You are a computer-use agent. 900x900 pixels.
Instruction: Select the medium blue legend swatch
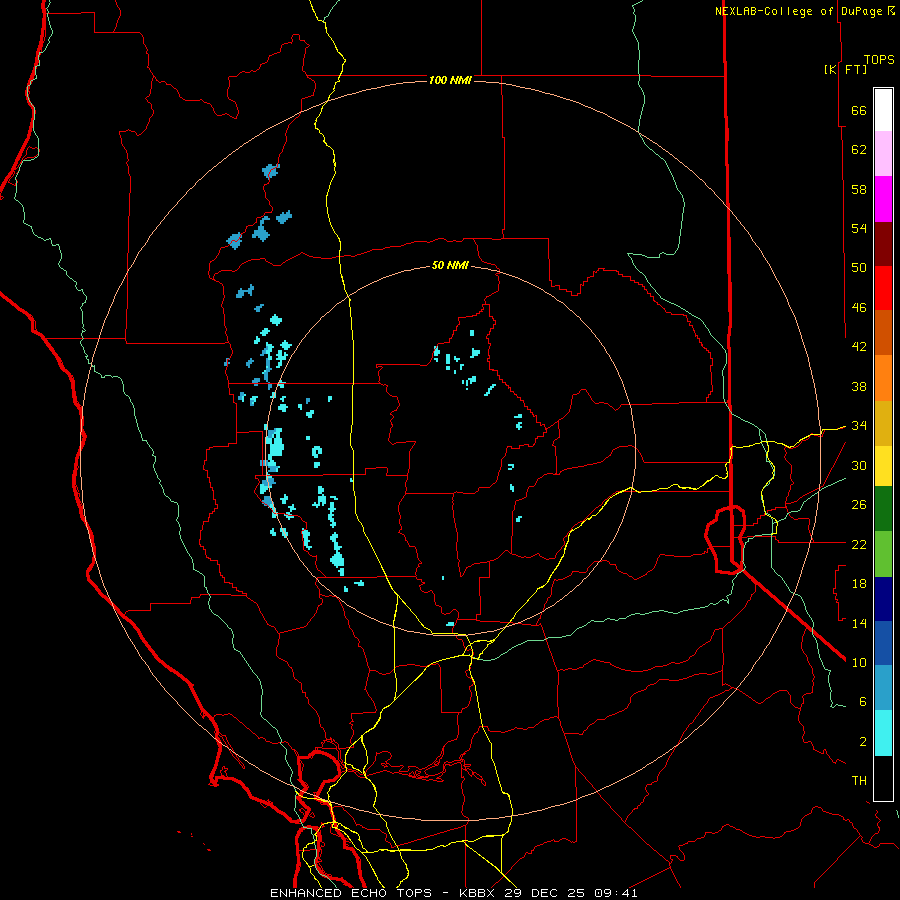tap(883, 643)
